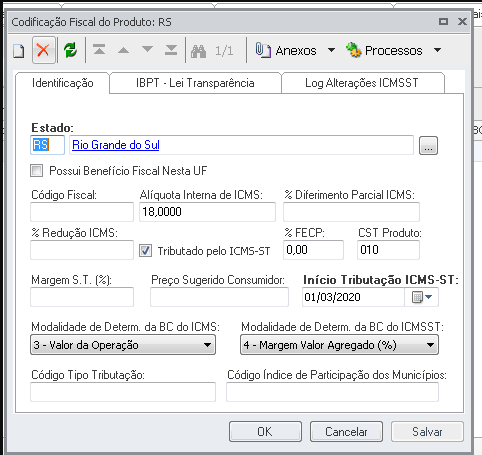Go to next record down arrow

coord(147,50)
